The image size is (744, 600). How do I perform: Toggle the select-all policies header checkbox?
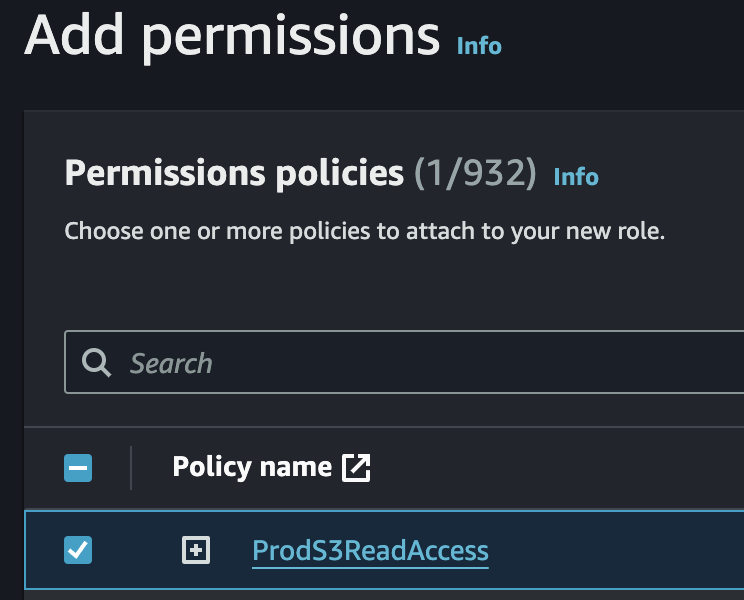click(x=78, y=467)
